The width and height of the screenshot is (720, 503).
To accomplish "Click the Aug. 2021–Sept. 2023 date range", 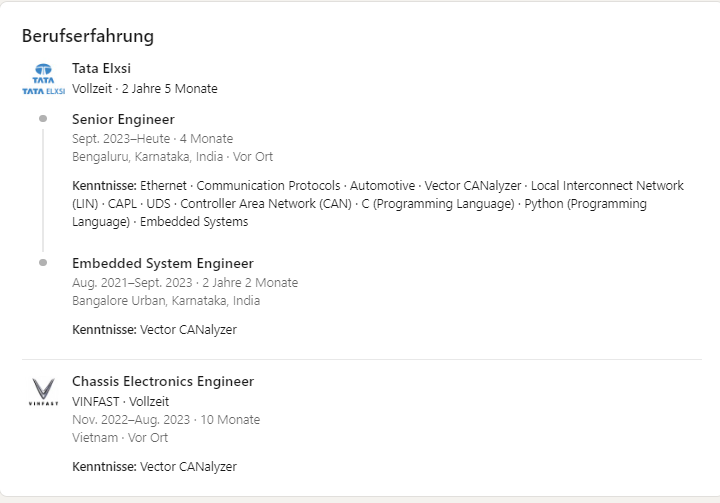I will click(x=132, y=283).
